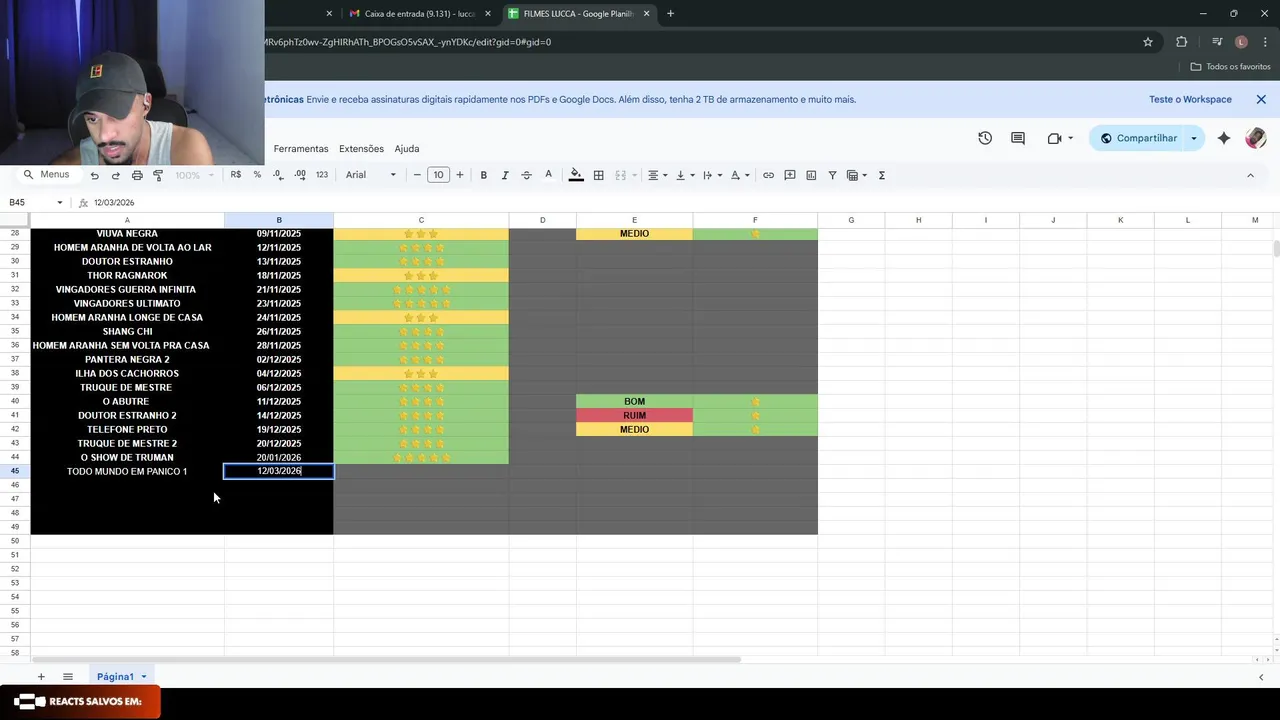The width and height of the screenshot is (1280, 720).
Task: Open Chrome extensions puzzle icon
Action: point(1182,42)
